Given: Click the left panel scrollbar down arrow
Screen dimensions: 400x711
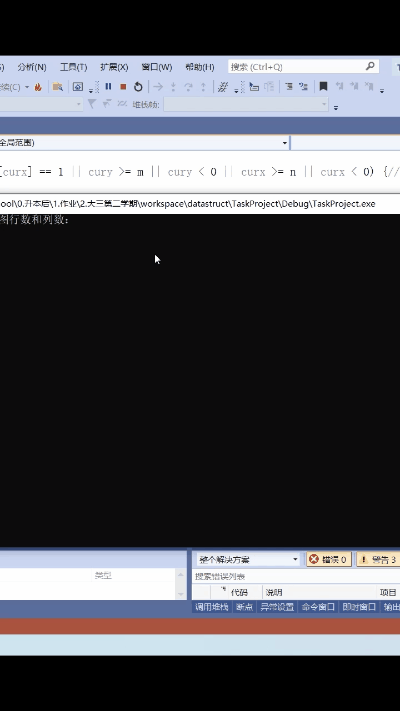Looking at the screenshot, I should coord(180,594).
